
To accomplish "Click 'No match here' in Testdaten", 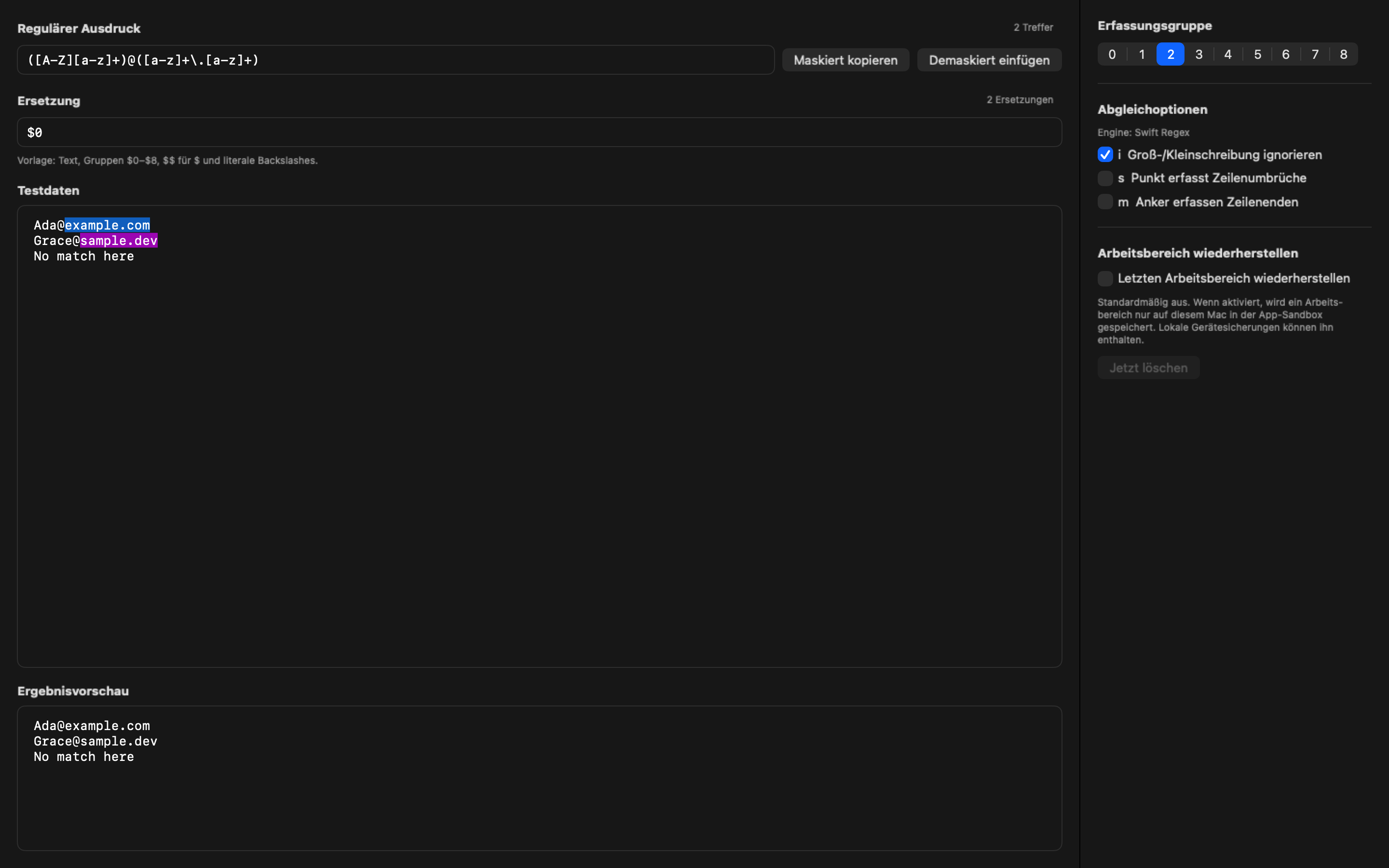I will point(84,256).
